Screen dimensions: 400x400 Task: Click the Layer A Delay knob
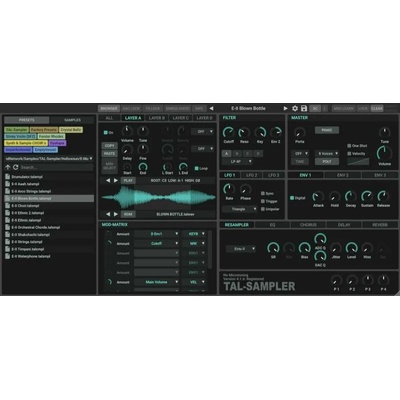tap(127, 150)
